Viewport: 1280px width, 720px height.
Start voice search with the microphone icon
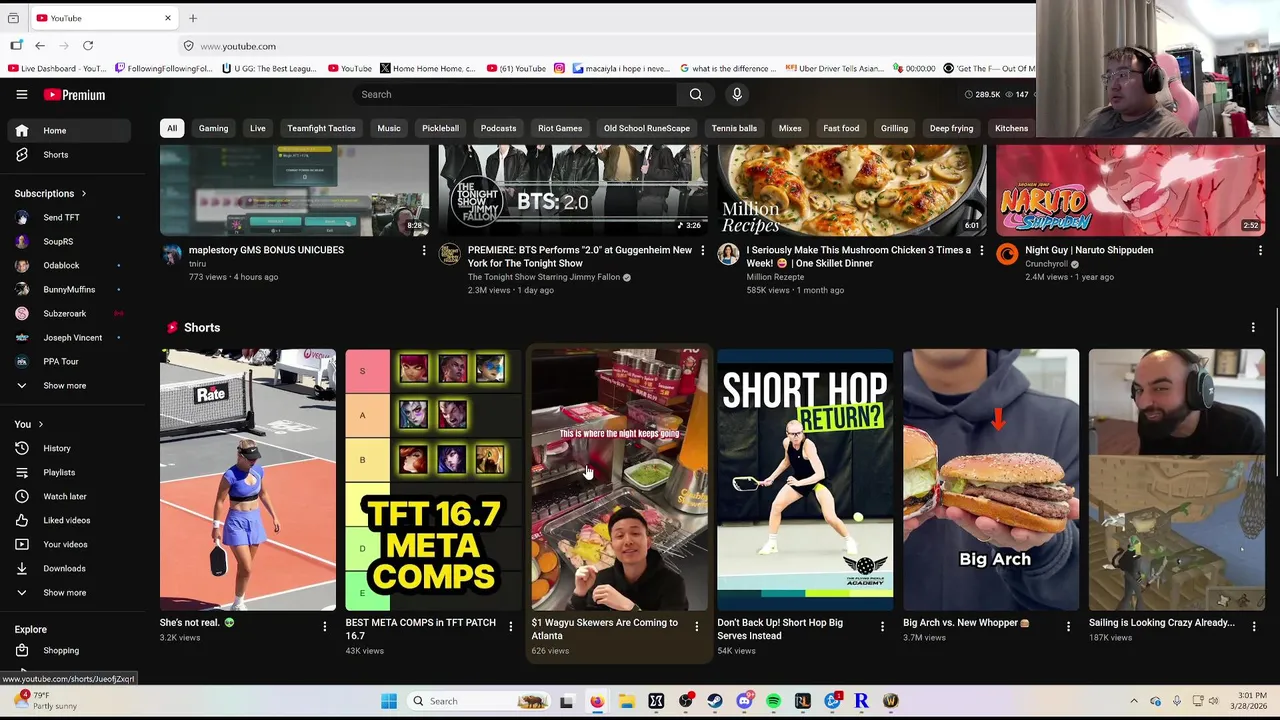pos(737,94)
